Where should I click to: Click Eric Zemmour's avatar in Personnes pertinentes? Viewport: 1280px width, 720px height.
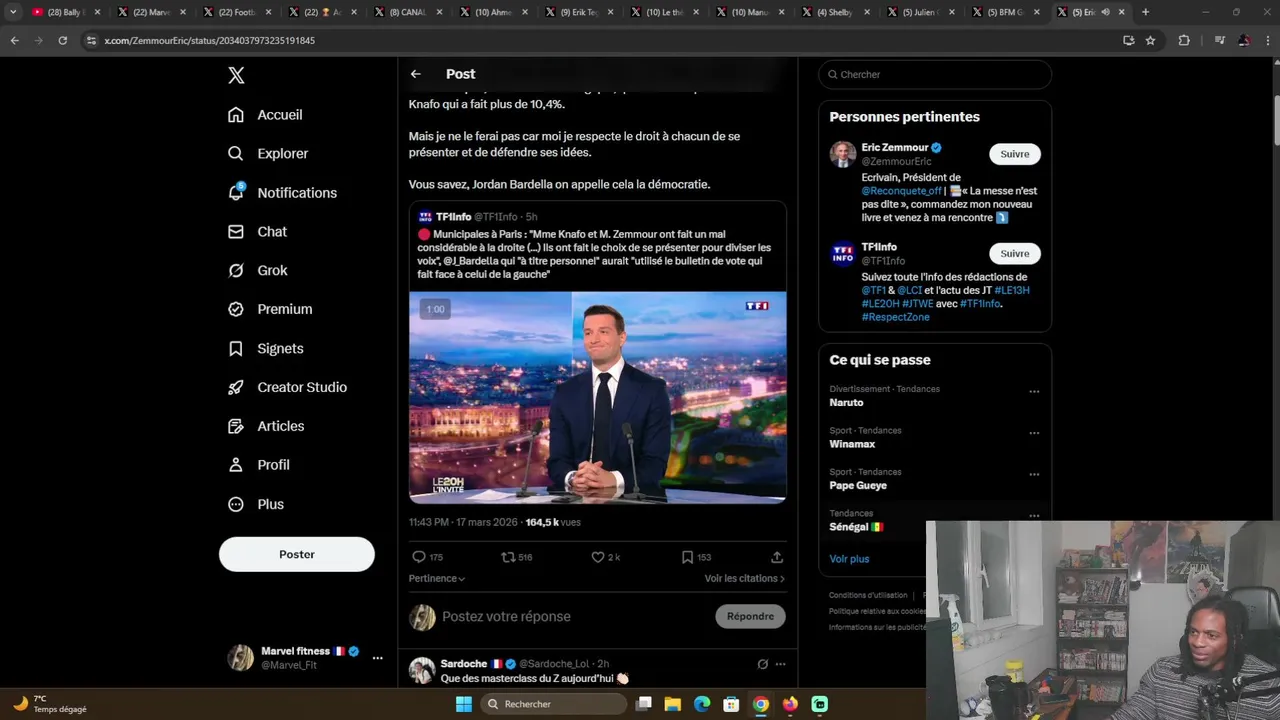click(843, 154)
